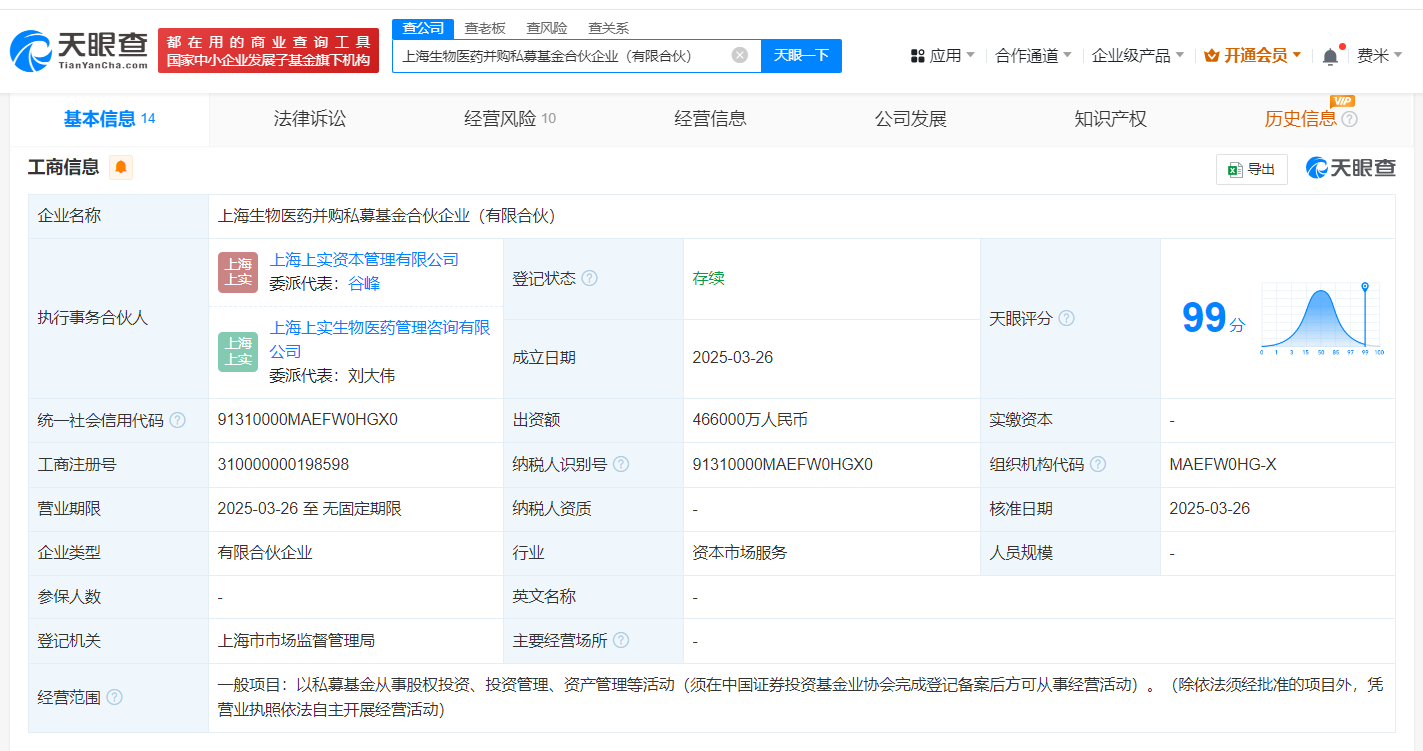Switch to the 知识产权 tab
This screenshot has height=751, width=1423.
(1110, 119)
